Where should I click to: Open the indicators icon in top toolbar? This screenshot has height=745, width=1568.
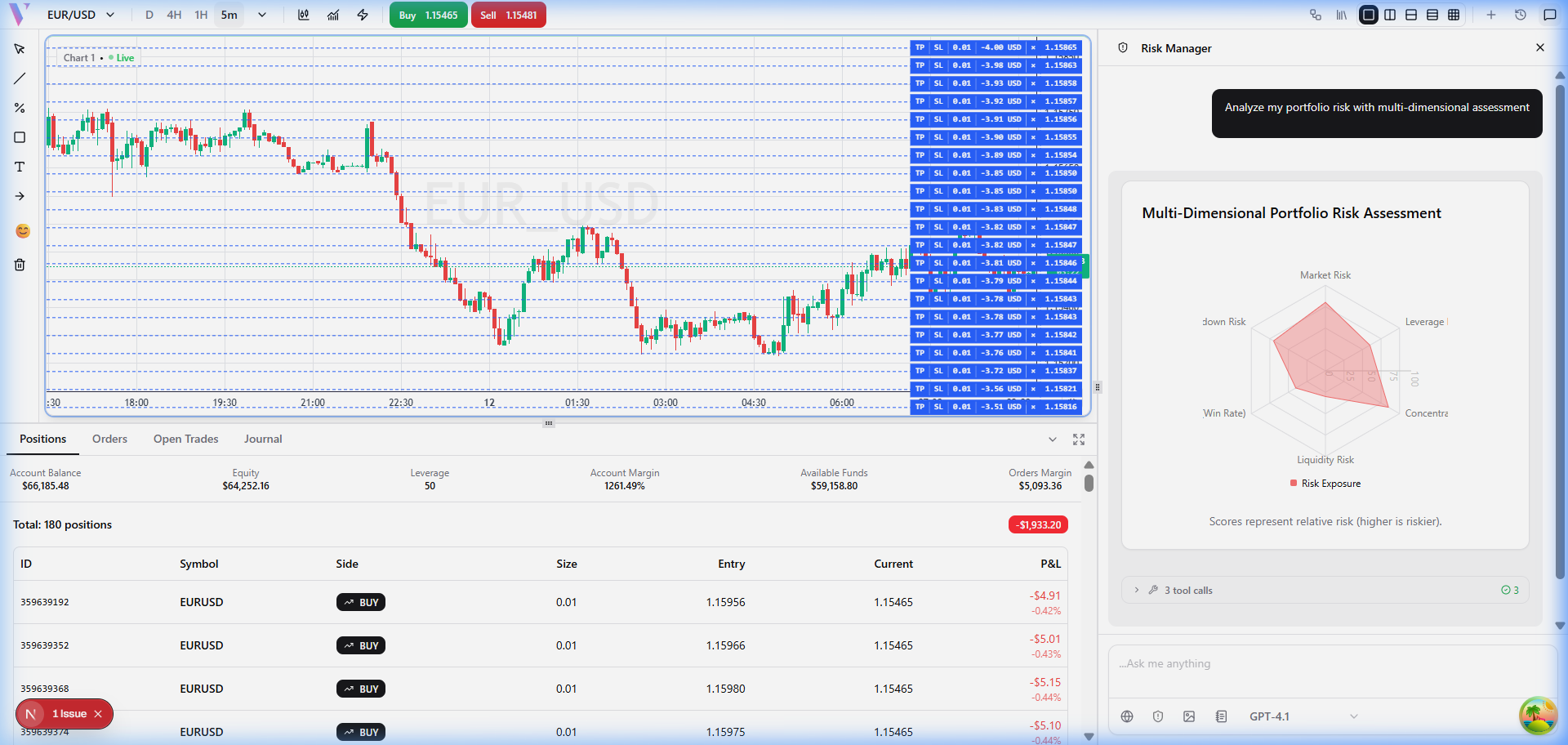tap(333, 15)
